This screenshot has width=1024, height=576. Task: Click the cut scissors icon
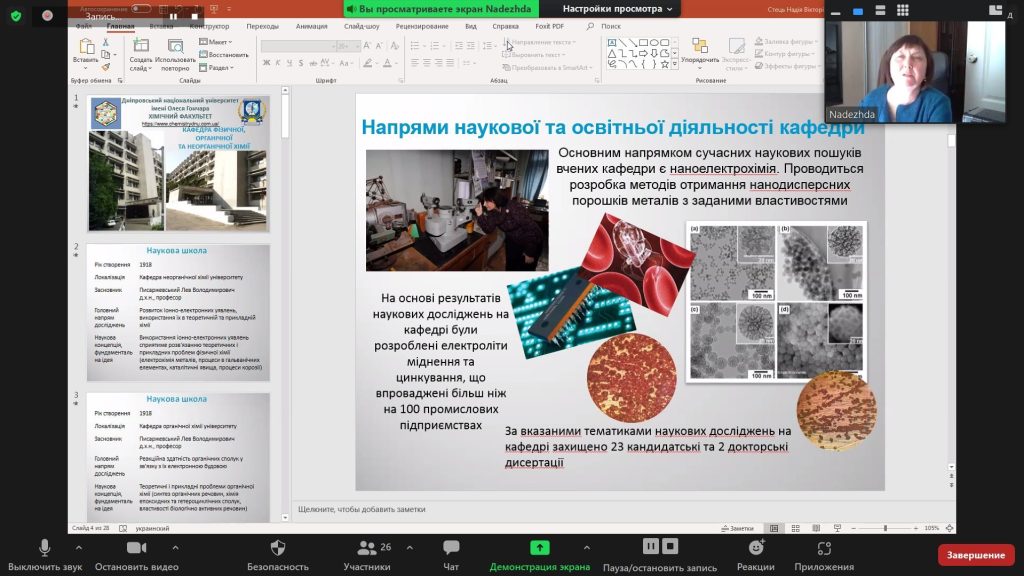[106, 42]
